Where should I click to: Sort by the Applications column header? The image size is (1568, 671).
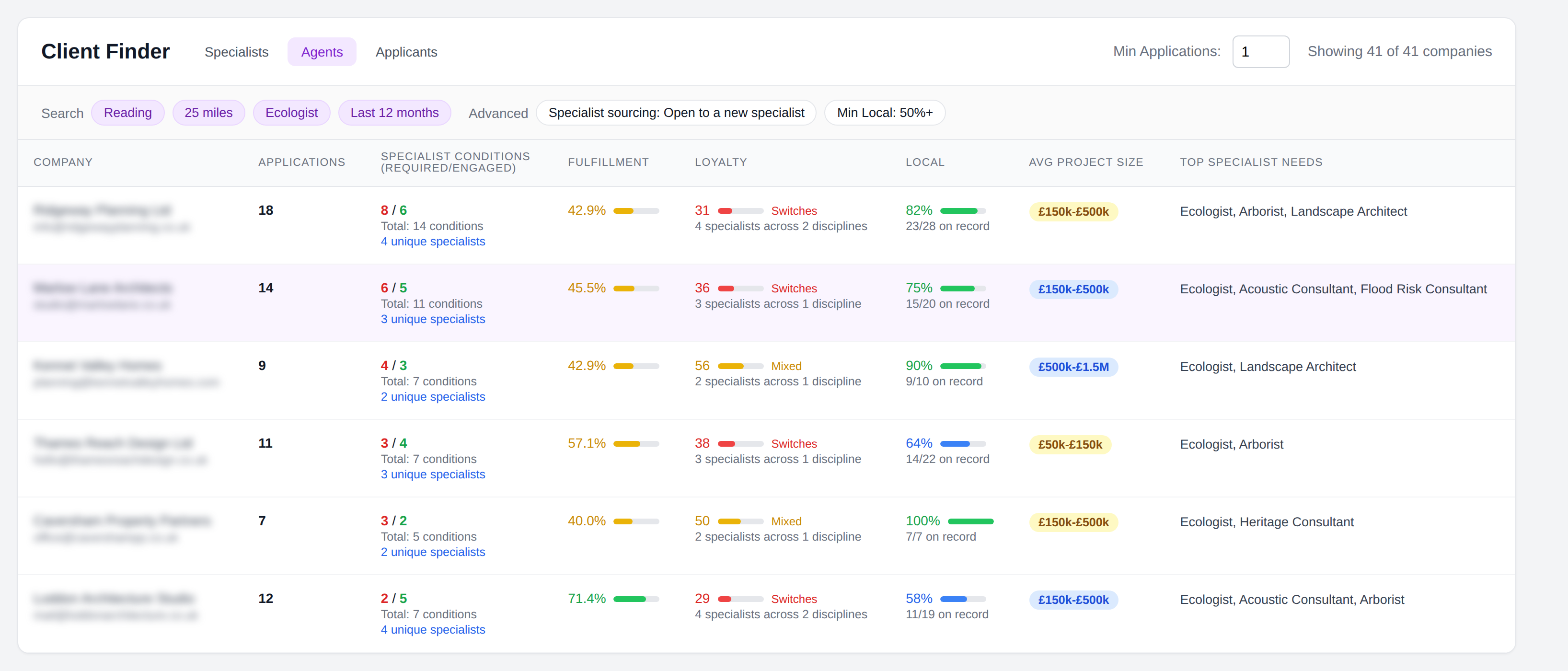301,162
